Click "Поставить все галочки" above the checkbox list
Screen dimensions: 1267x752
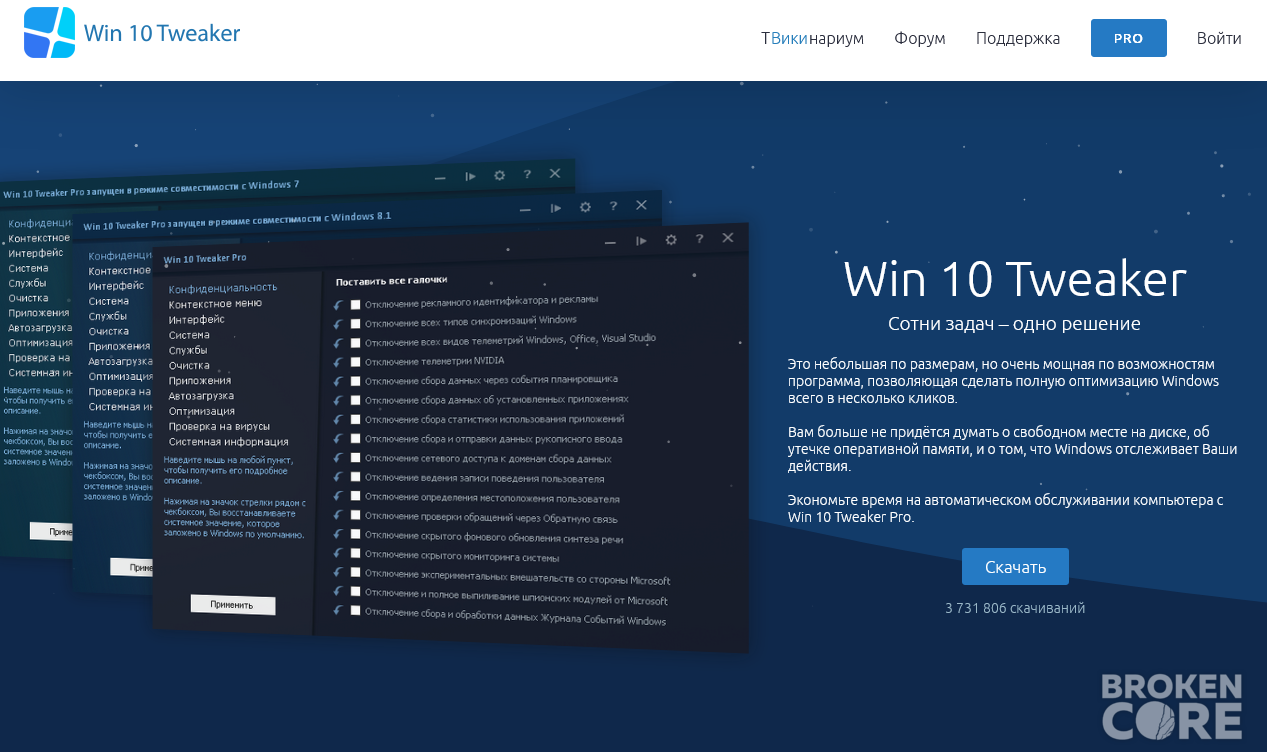pos(391,281)
